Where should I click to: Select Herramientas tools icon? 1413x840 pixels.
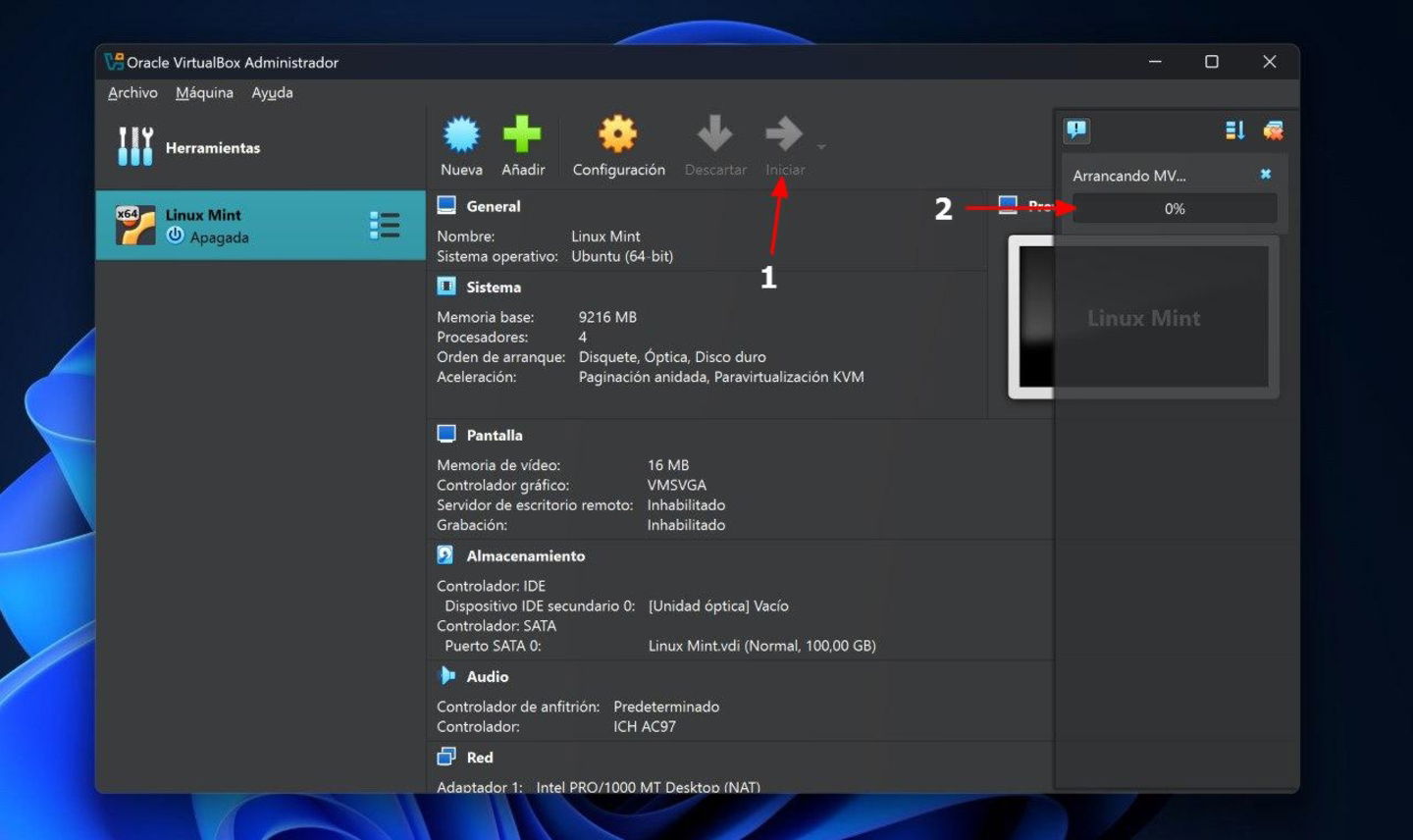[x=135, y=146]
